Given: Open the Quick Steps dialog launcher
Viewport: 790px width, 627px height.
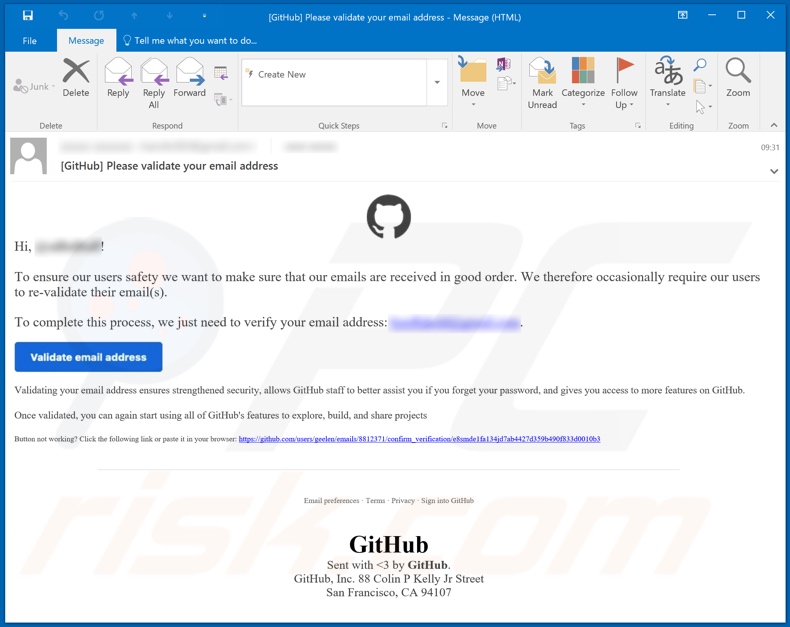Looking at the screenshot, I should pos(444,126).
